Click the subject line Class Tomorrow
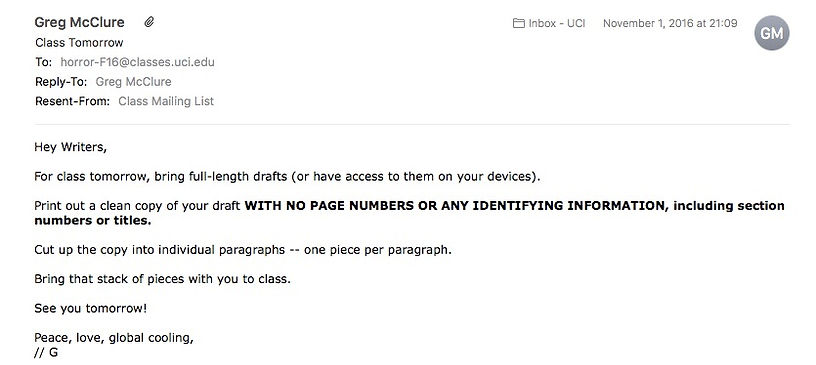 pos(79,43)
